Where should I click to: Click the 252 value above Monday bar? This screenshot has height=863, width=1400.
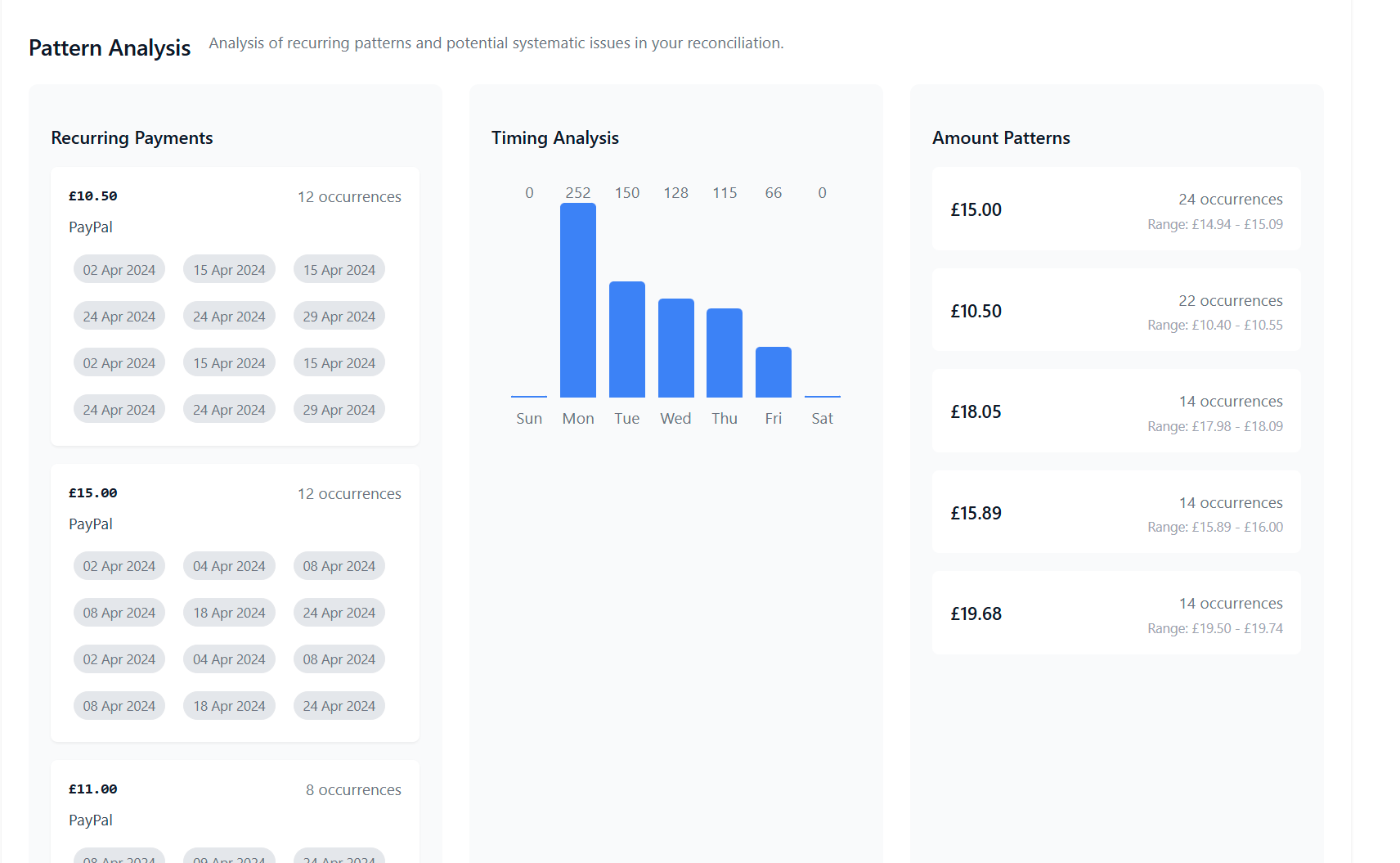(577, 193)
